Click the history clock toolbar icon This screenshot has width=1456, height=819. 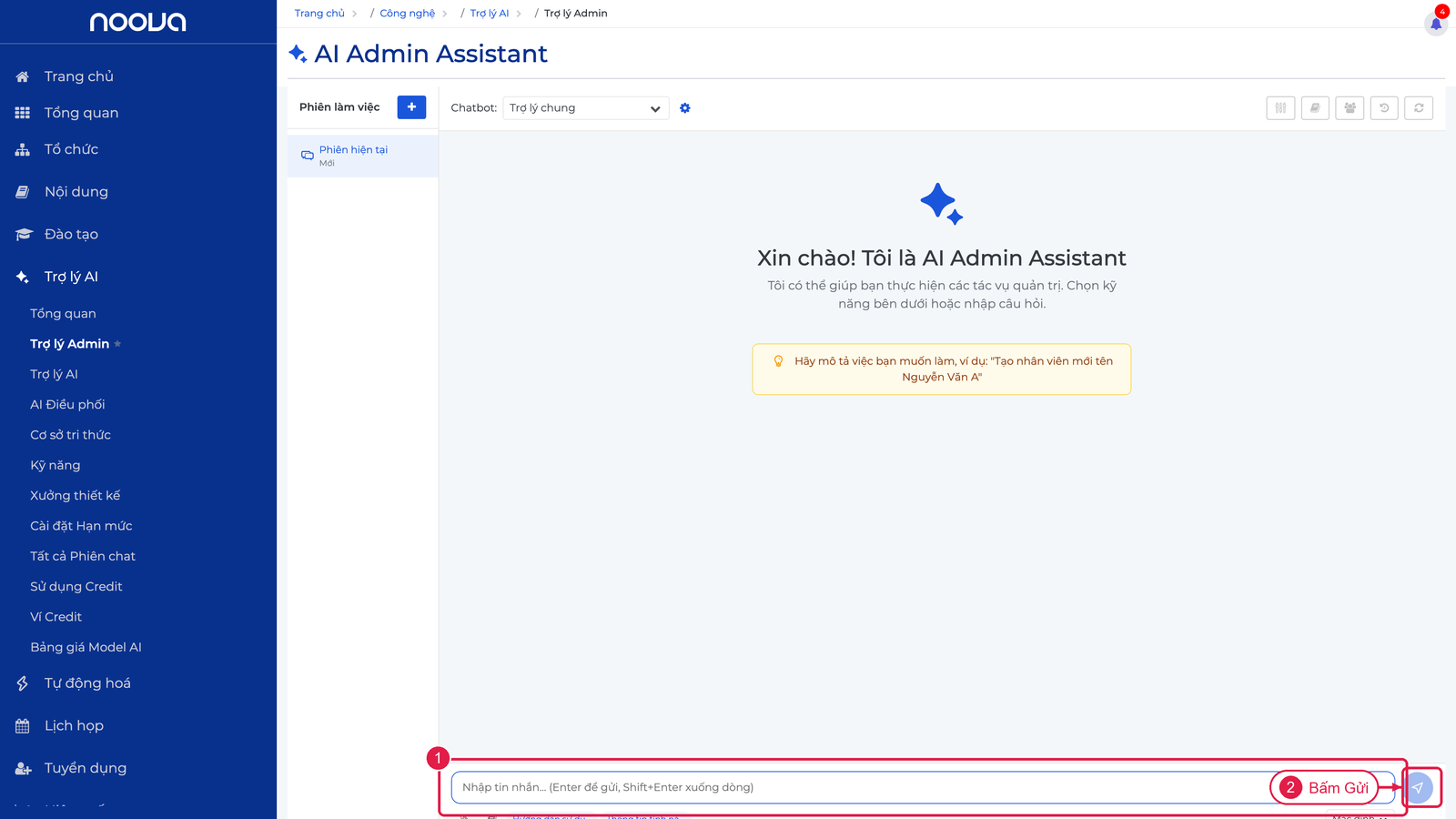[x=1384, y=107]
